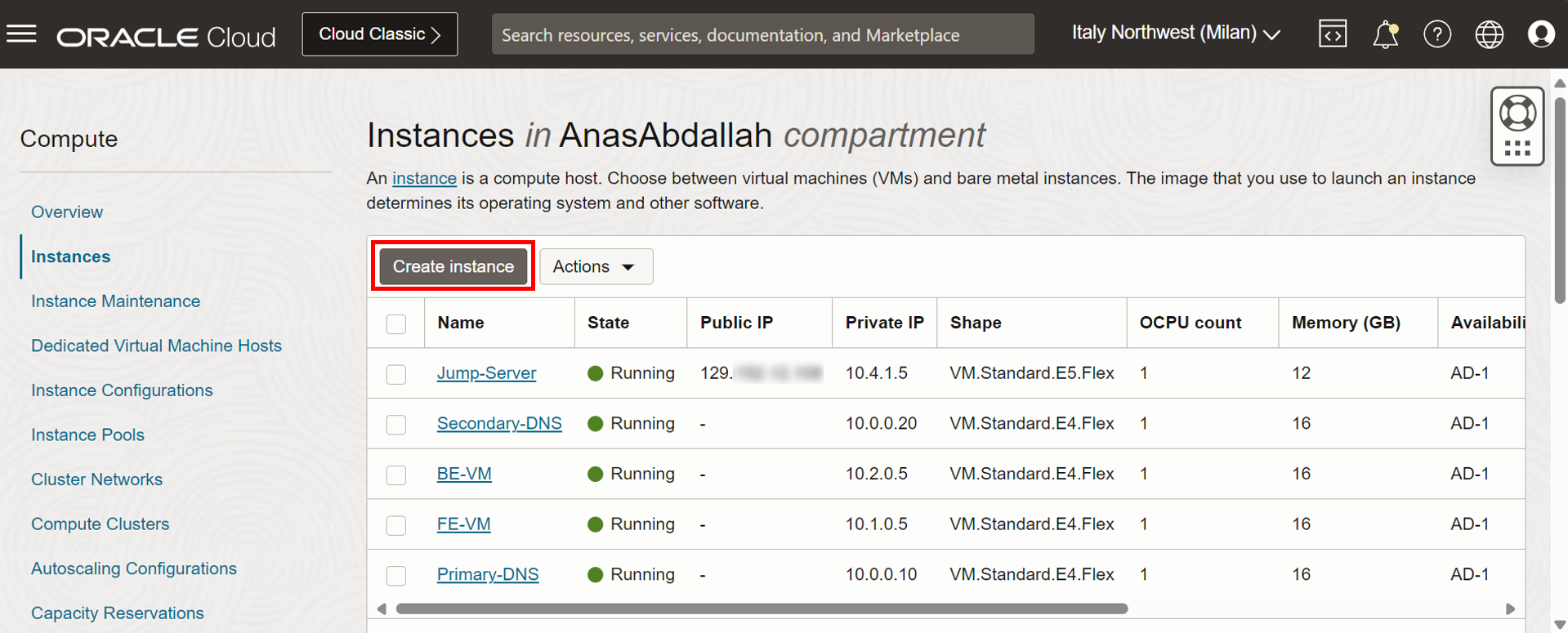1568x633 pixels.
Task: Open Autoscaling Configurations sidebar item
Action: pyautogui.click(x=134, y=568)
